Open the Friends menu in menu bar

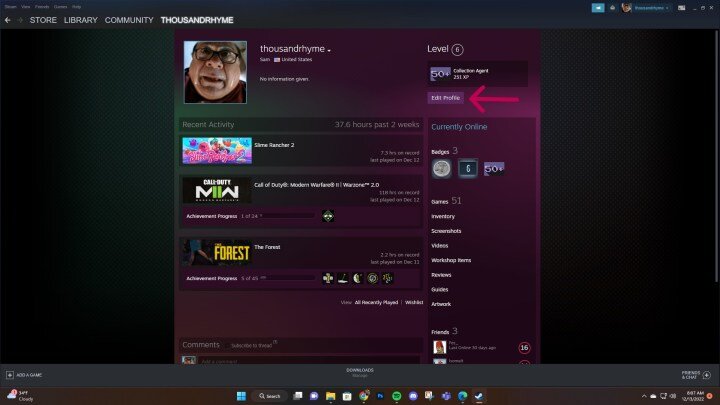click(x=42, y=7)
